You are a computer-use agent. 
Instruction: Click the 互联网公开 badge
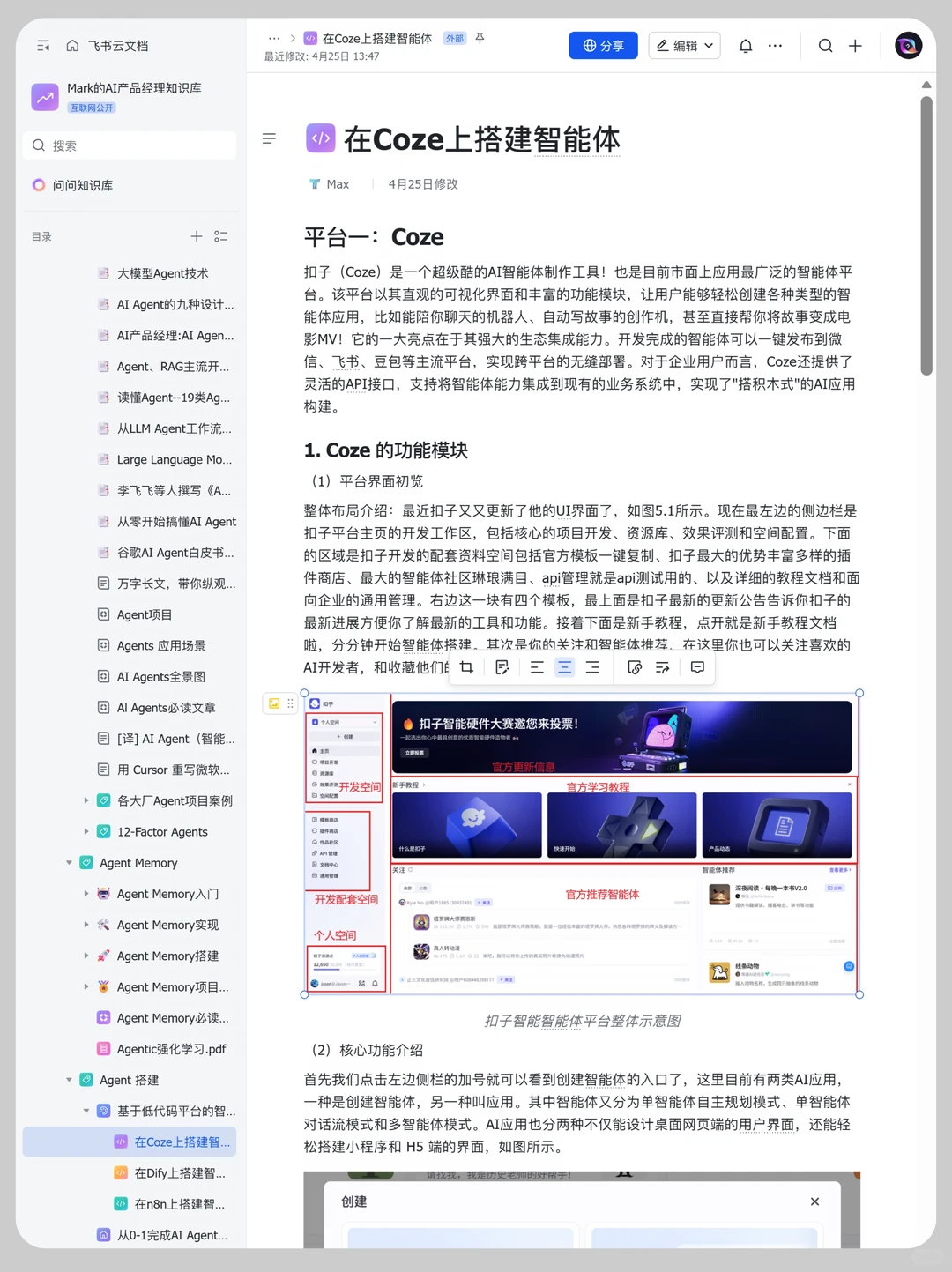[x=92, y=108]
